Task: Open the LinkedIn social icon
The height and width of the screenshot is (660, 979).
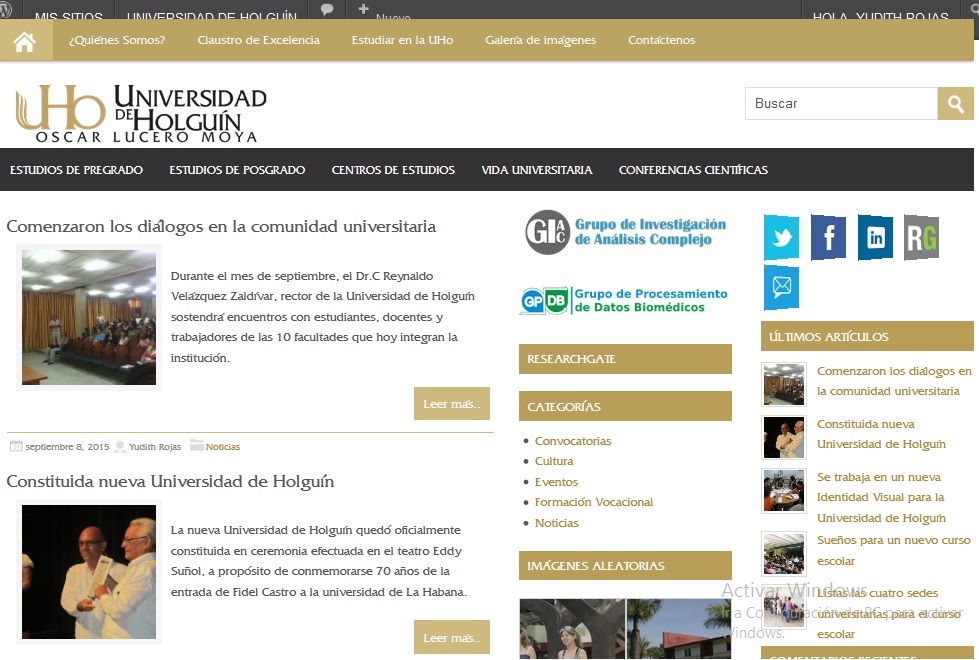Action: pyautogui.click(x=875, y=237)
